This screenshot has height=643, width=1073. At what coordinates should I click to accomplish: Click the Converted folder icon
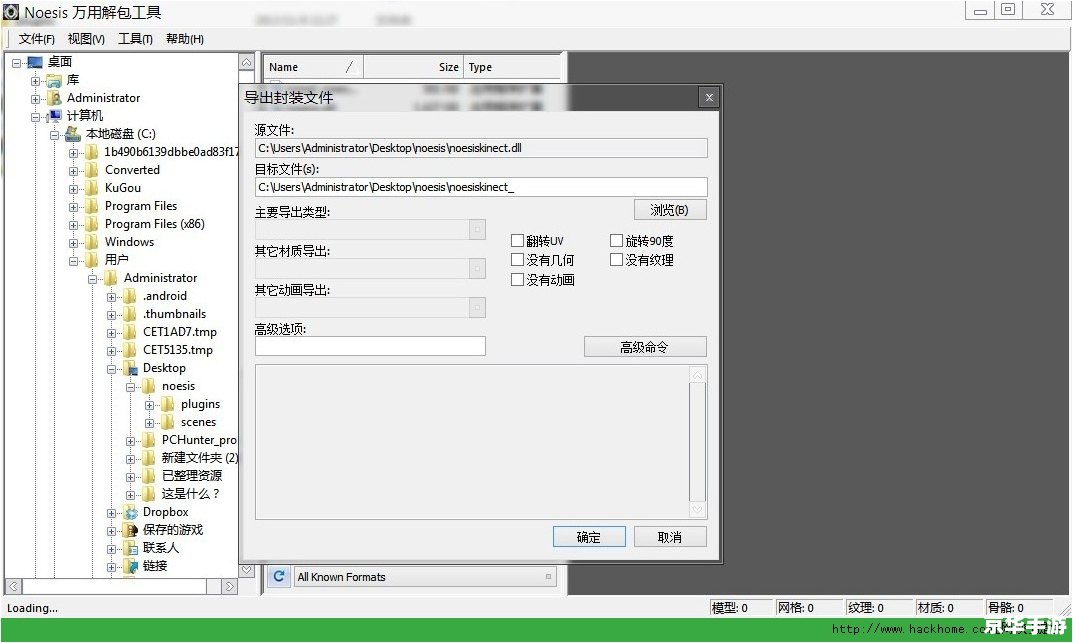[x=92, y=170]
